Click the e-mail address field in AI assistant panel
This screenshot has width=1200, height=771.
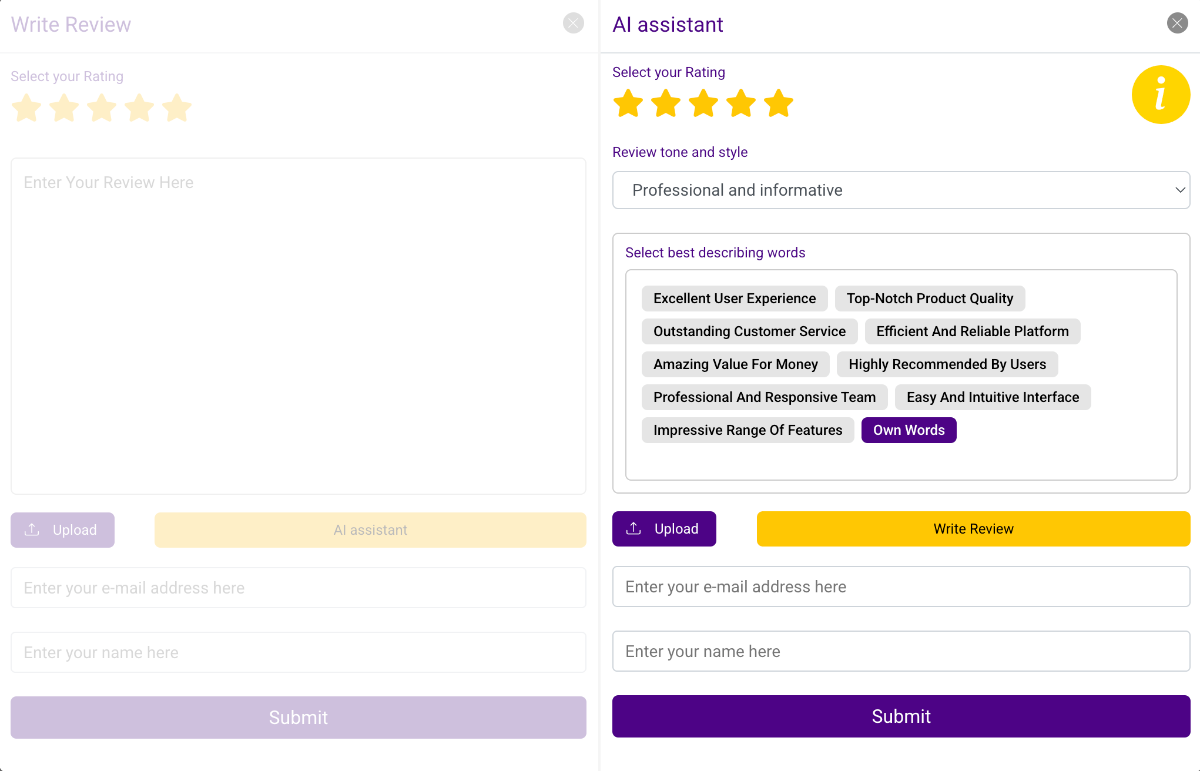point(900,586)
